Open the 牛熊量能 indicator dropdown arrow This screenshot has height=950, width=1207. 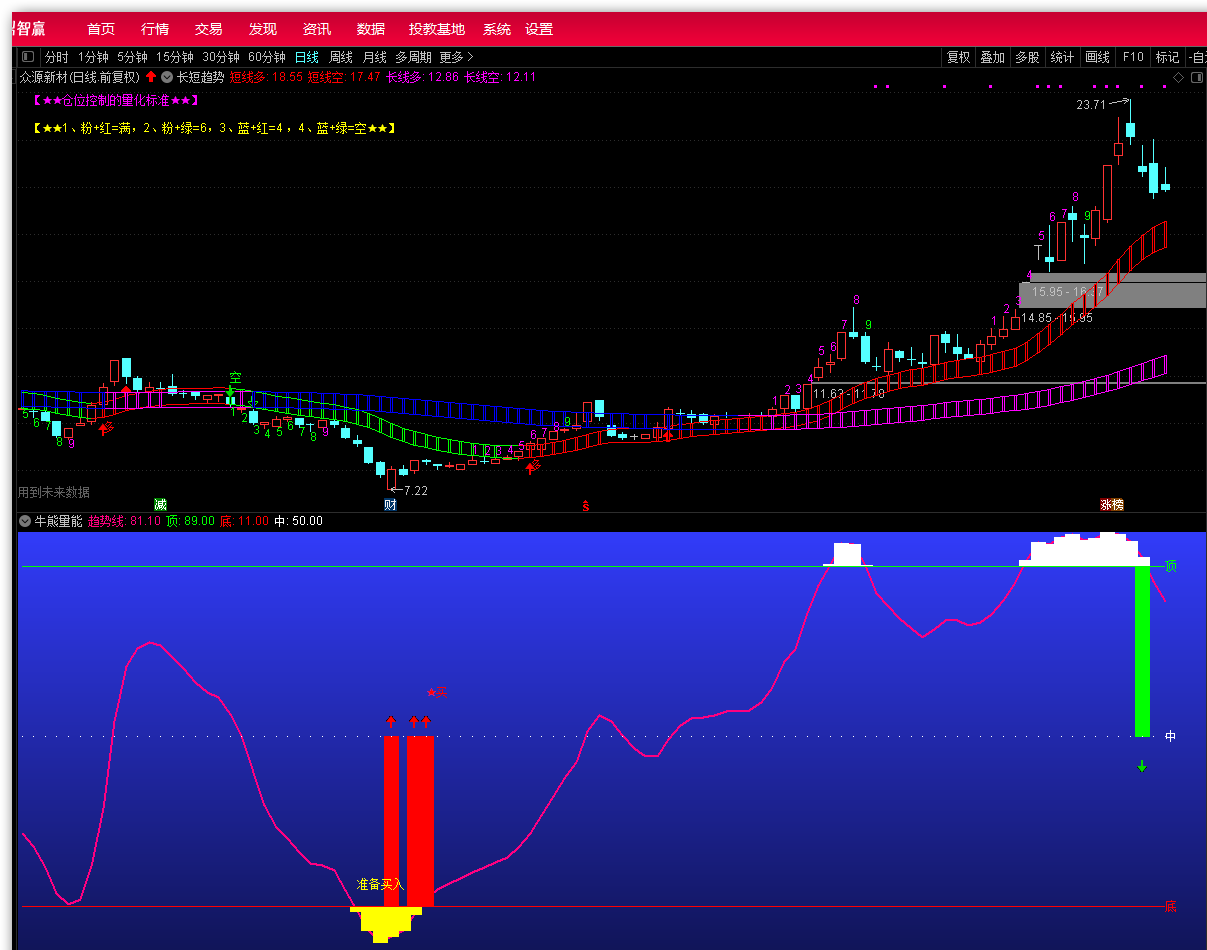click(x=25, y=521)
